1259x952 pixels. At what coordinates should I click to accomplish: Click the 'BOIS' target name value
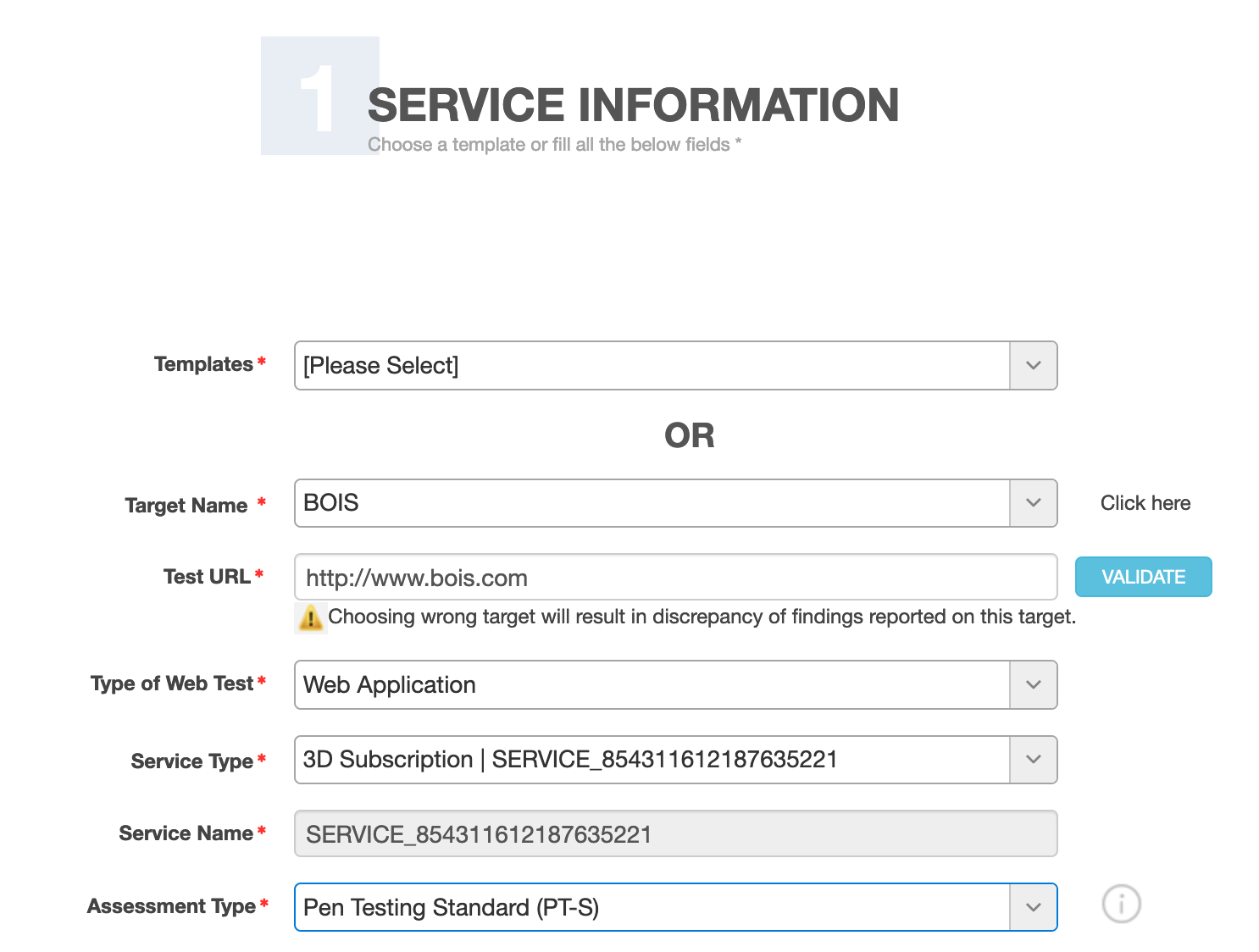point(331,503)
